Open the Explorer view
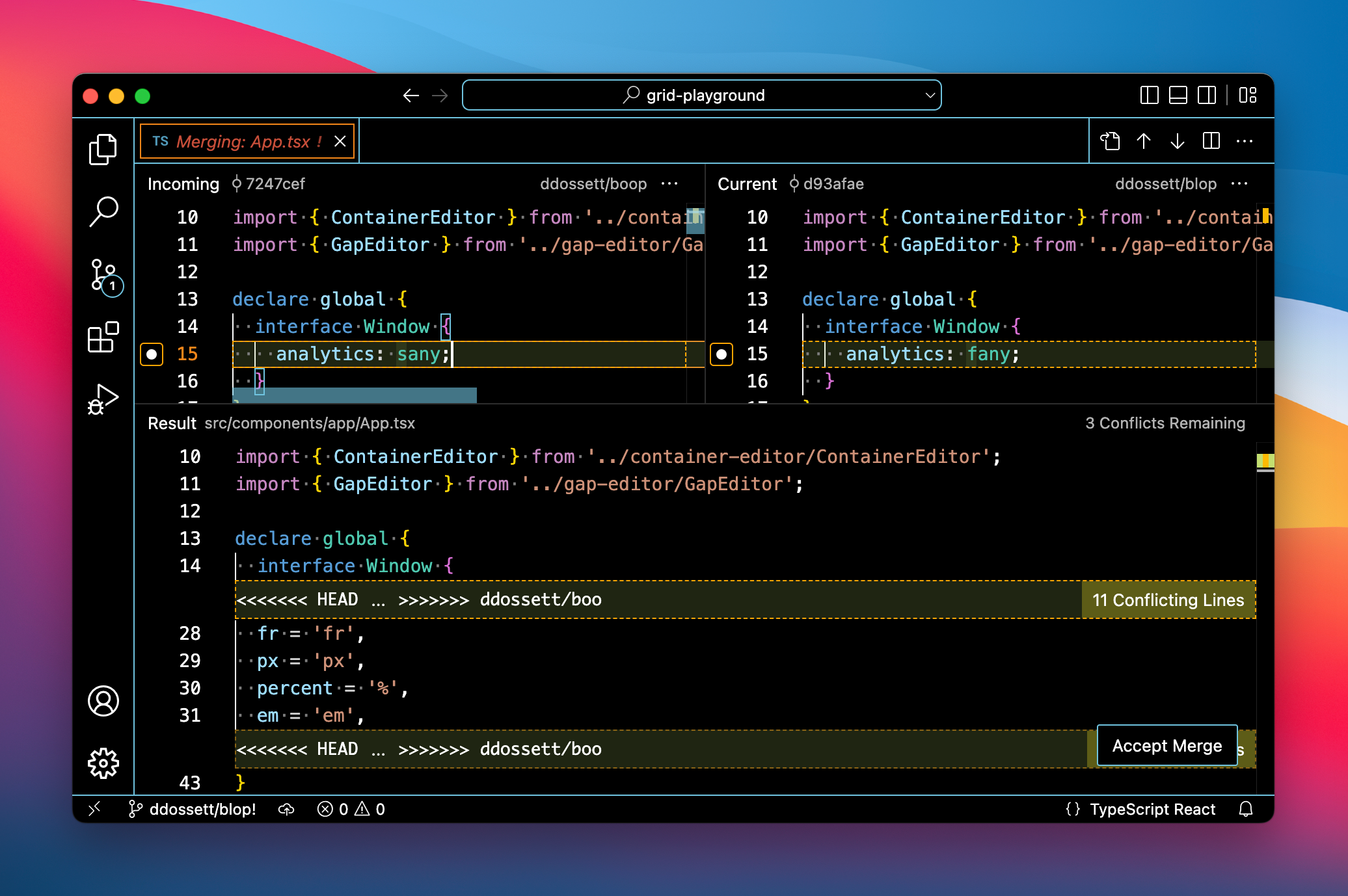The height and width of the screenshot is (896, 1348). (103, 148)
